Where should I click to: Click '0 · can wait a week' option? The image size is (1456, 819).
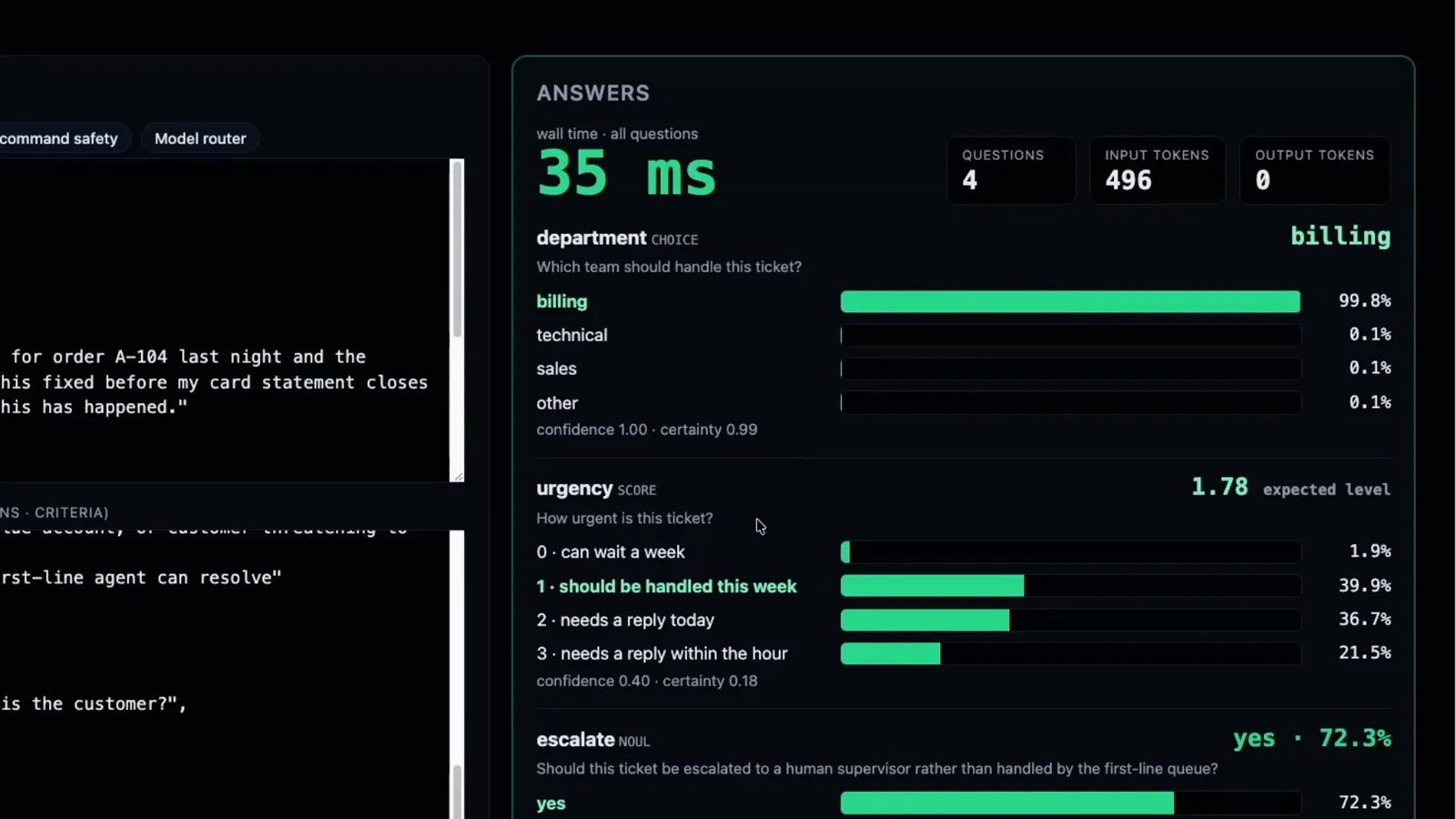coord(611,552)
